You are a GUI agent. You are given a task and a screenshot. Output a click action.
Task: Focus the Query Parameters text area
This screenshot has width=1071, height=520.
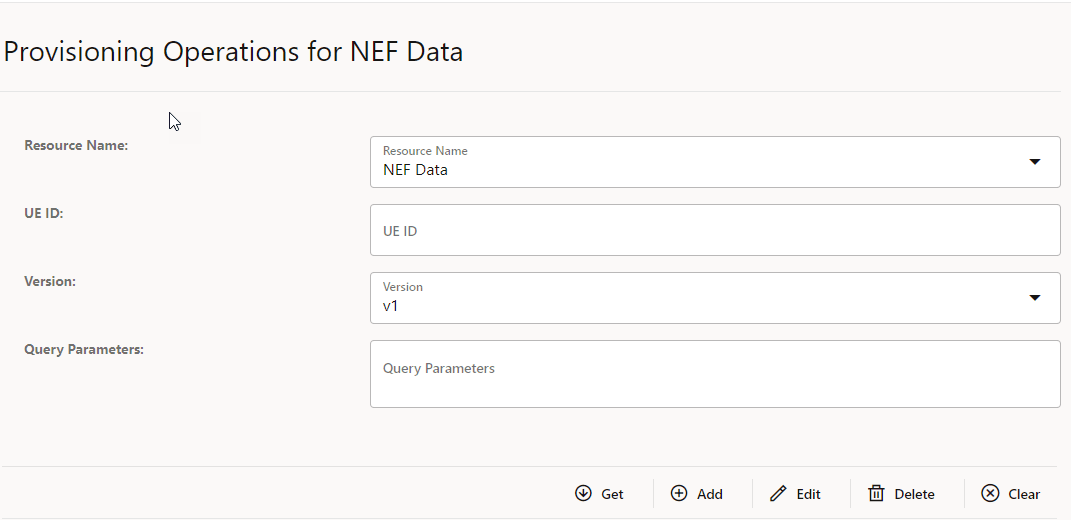click(x=714, y=374)
